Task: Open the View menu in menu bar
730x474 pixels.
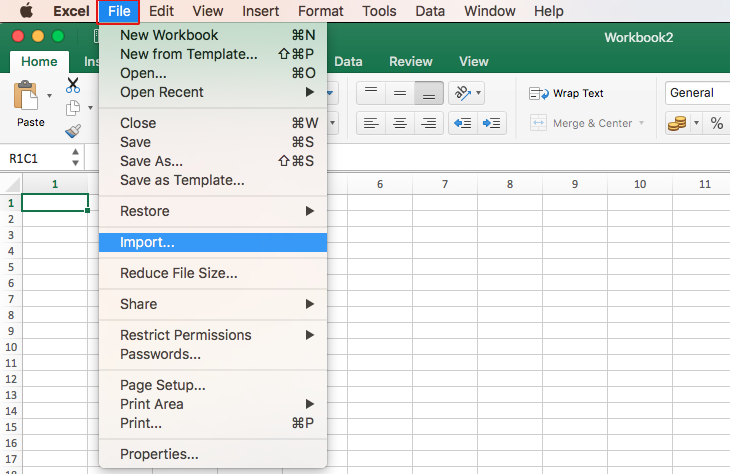Action: coord(208,11)
